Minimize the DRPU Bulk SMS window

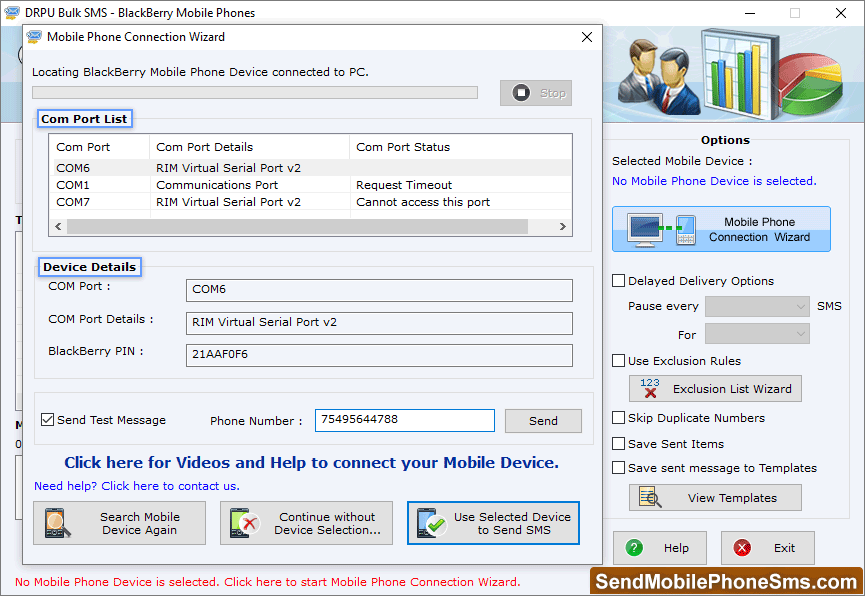point(750,13)
